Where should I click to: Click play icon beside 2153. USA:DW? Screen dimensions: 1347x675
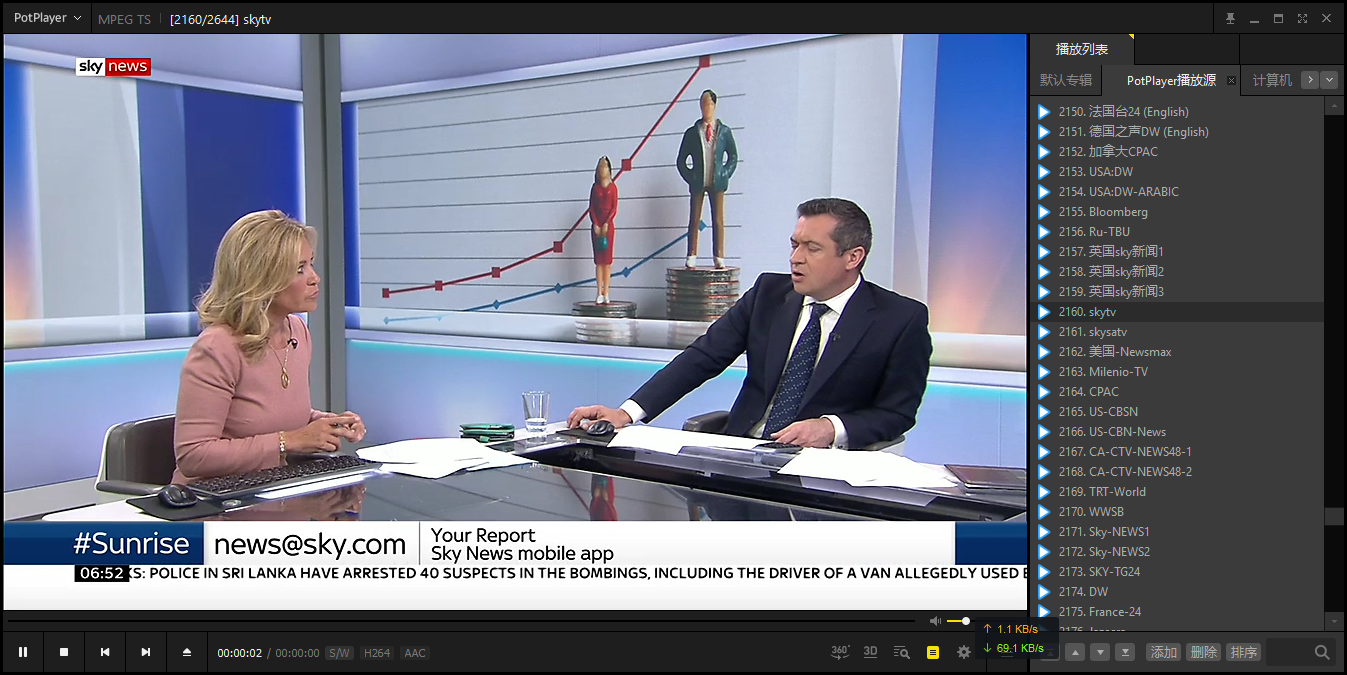click(1043, 172)
